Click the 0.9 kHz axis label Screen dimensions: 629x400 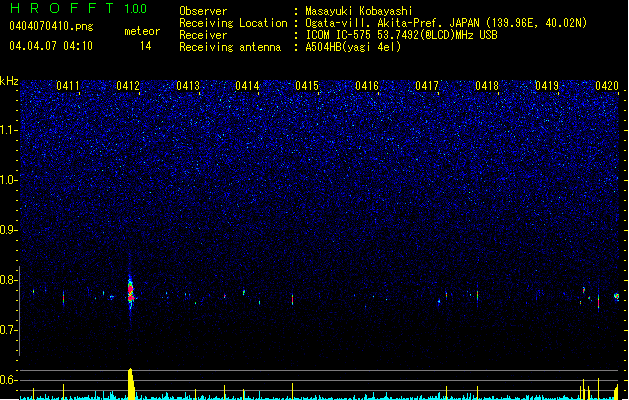(9, 230)
